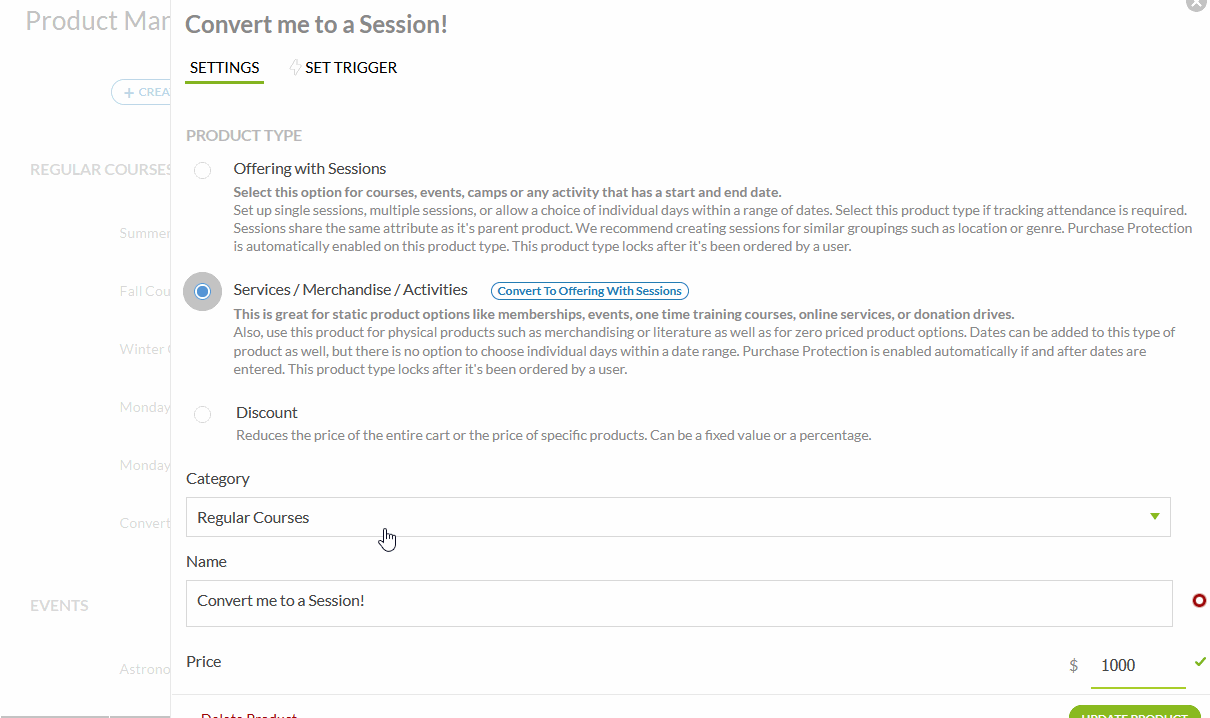This screenshot has height=718, width=1210.
Task: Select the Winter course in background list
Action: 145,349
